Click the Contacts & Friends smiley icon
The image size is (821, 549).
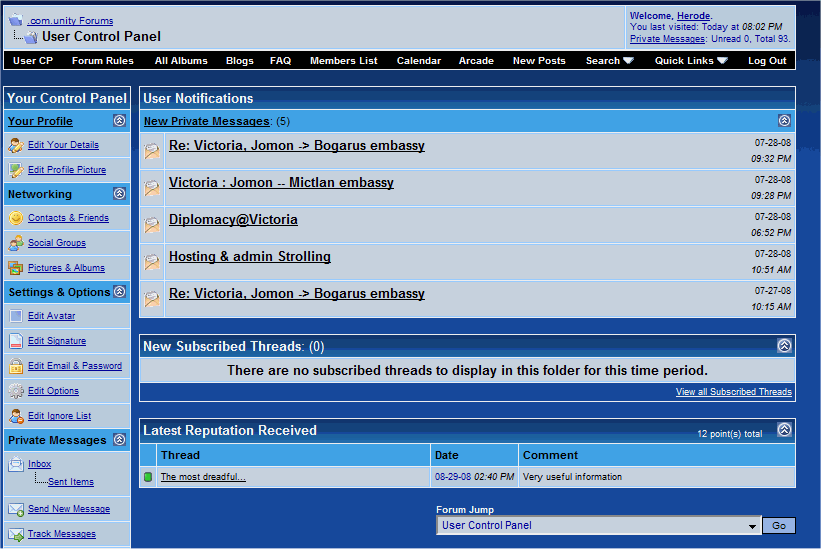pyautogui.click(x=16, y=218)
